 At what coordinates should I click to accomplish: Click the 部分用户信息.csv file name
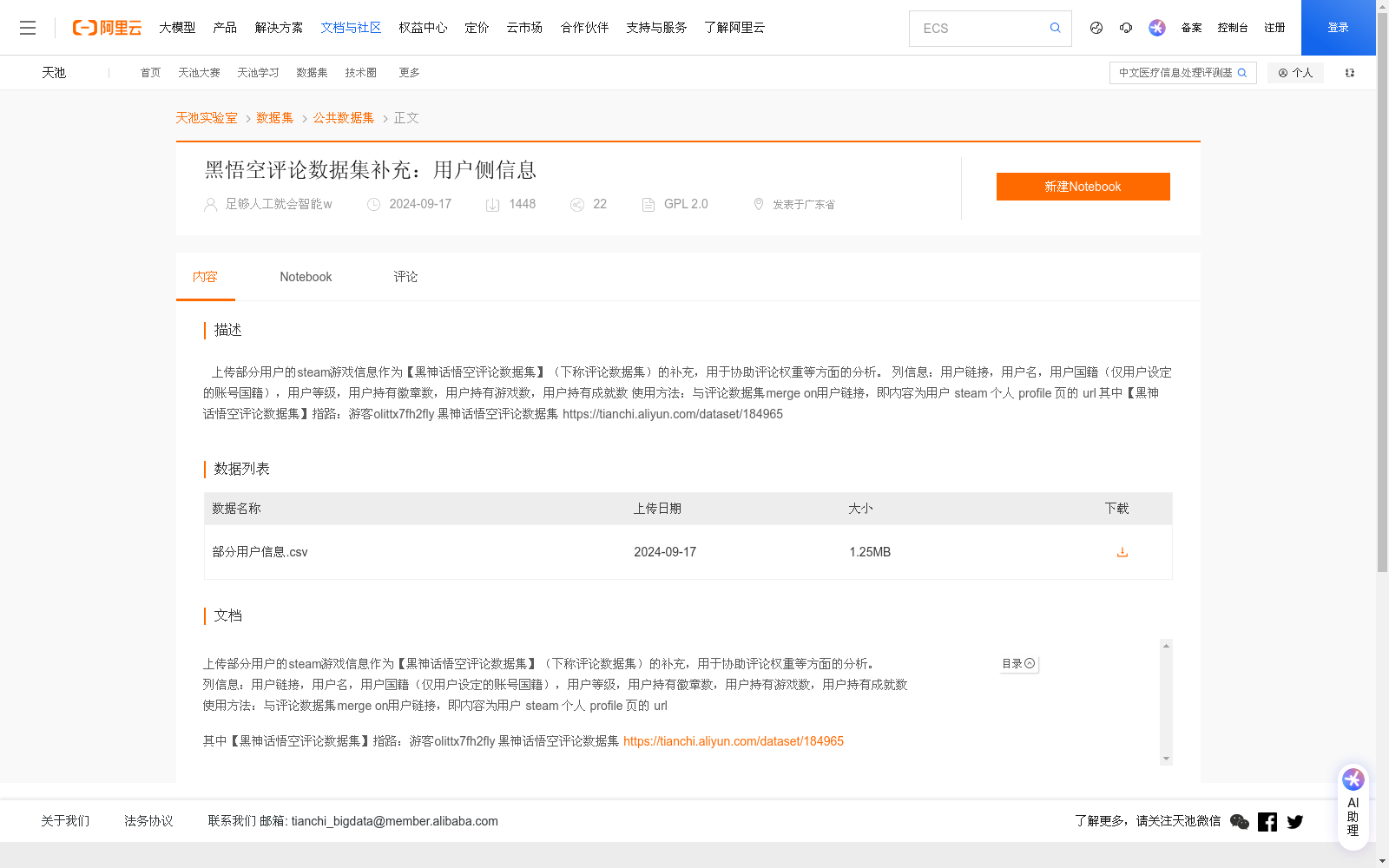(260, 552)
